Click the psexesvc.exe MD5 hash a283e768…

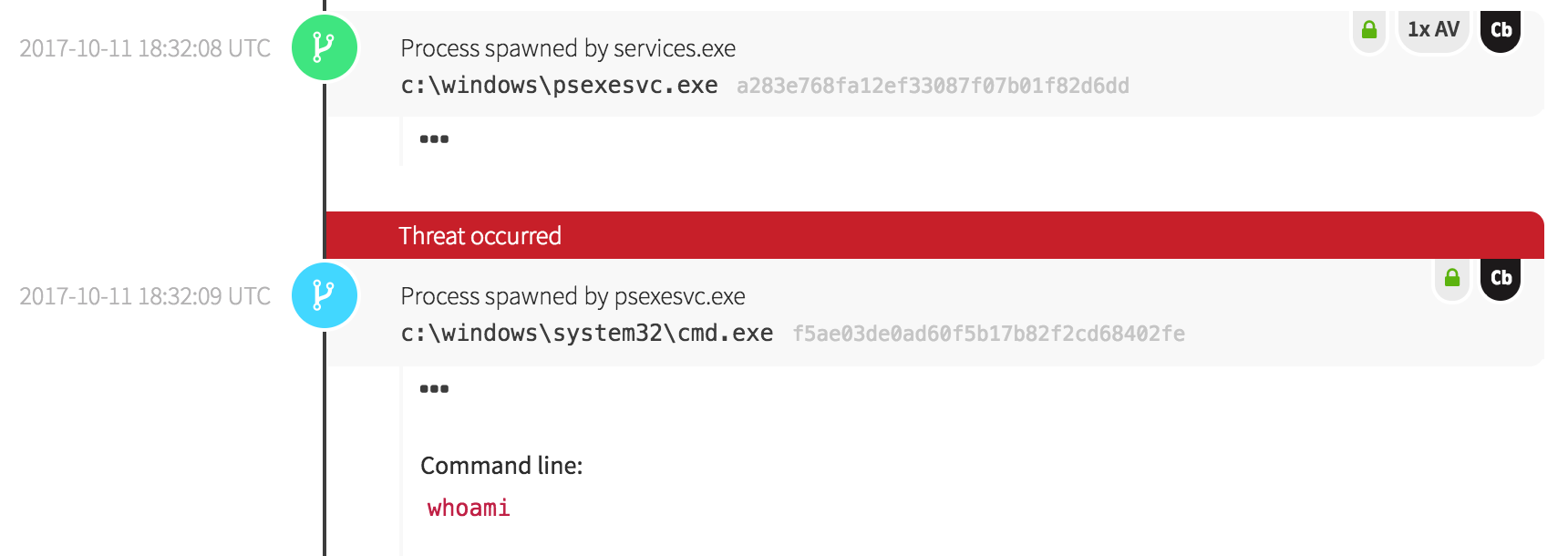tap(933, 86)
